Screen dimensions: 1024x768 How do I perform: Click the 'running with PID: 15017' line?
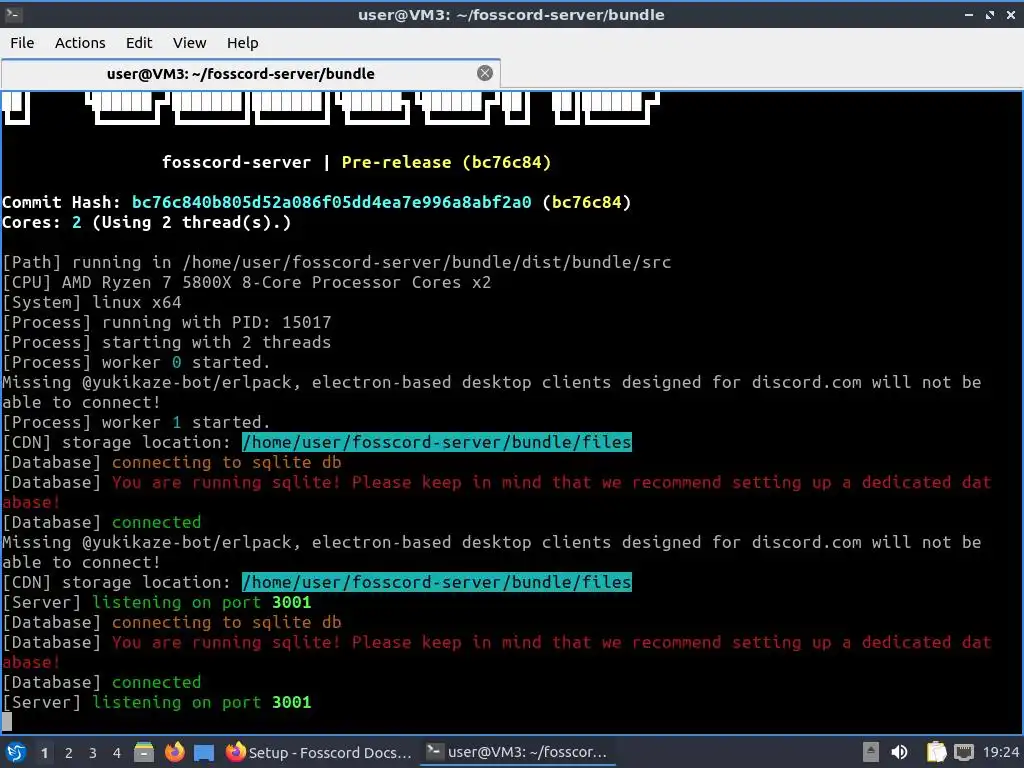167,322
